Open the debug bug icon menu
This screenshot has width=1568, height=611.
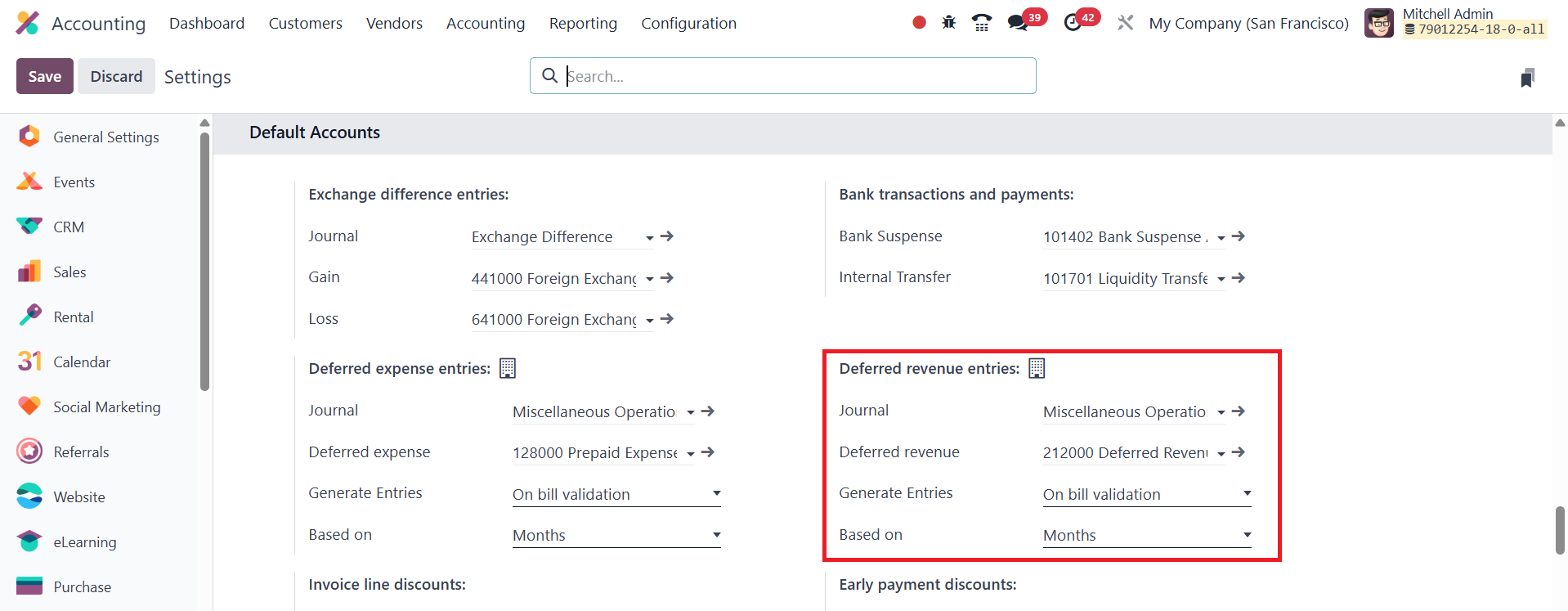(x=948, y=23)
